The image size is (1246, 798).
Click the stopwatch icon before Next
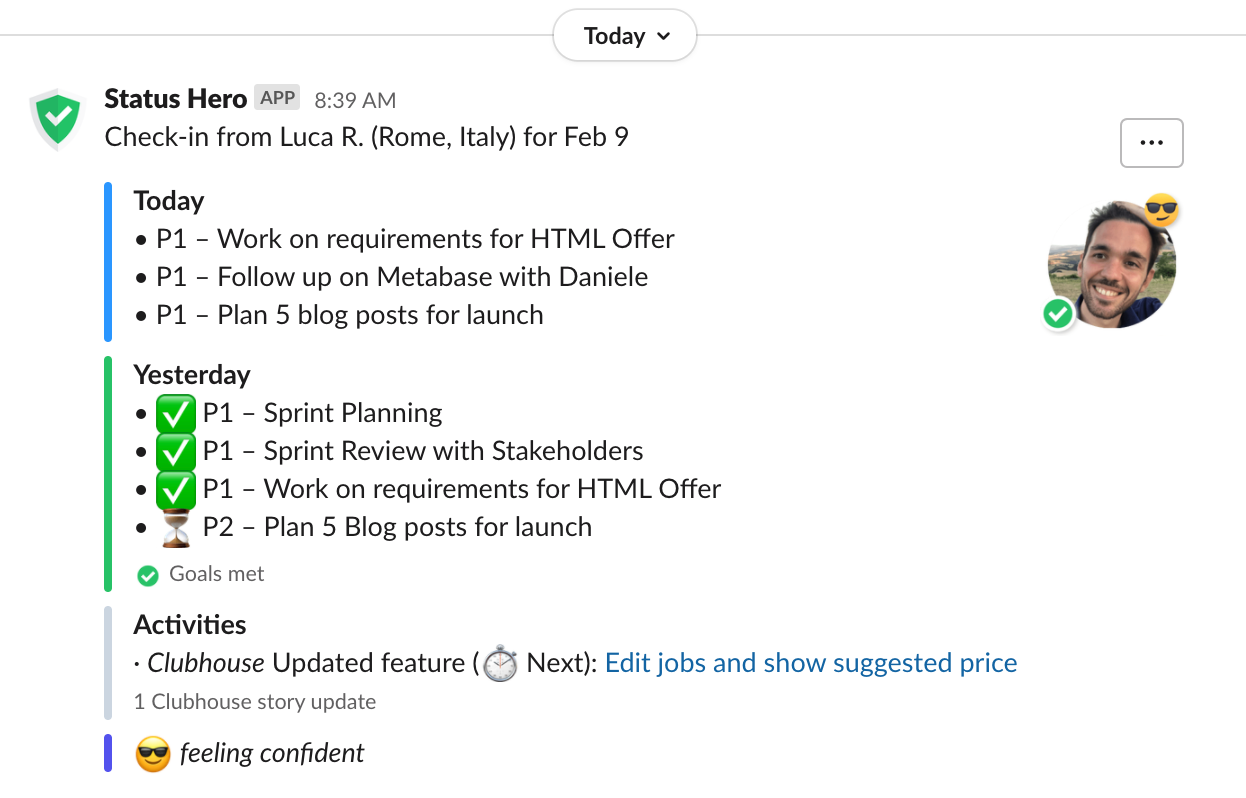click(500, 664)
